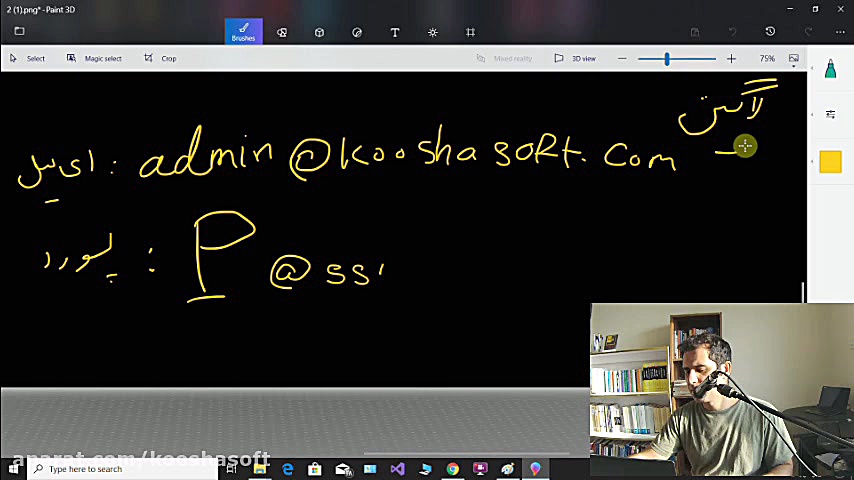Open the 2D shapes tool

pos(282,32)
